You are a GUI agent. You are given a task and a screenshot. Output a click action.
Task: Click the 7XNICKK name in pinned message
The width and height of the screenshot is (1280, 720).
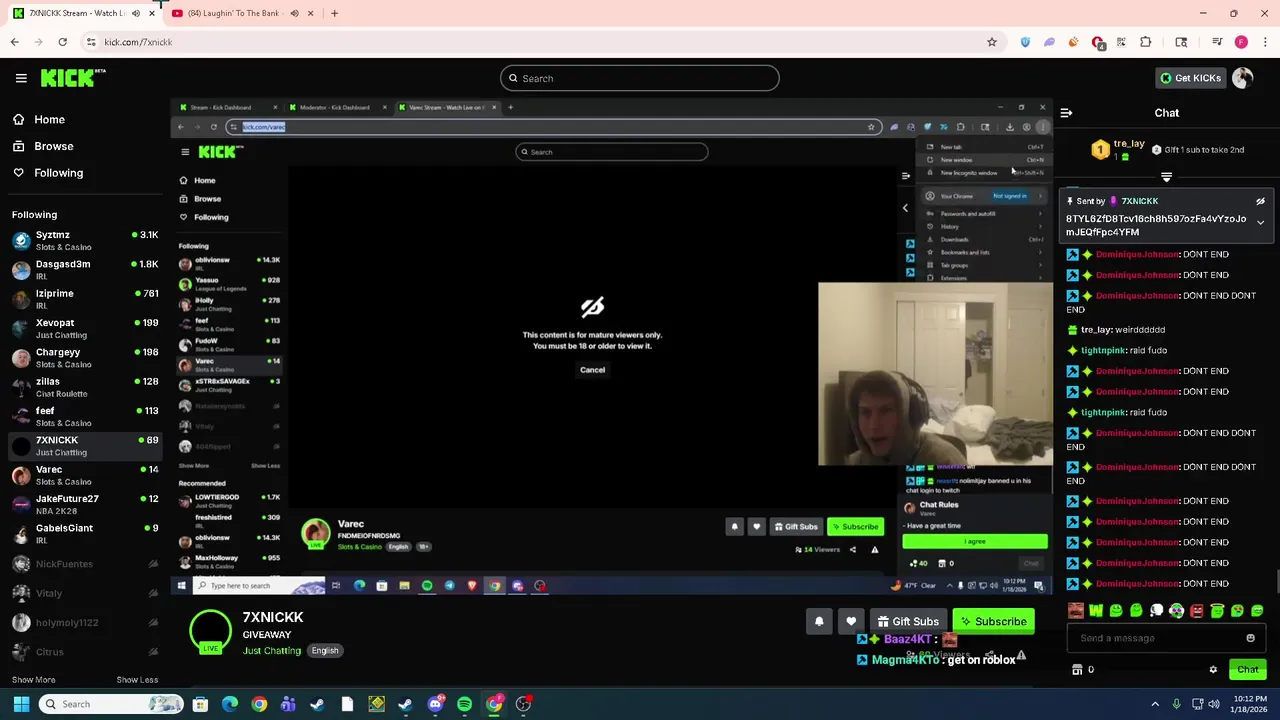click(1140, 201)
